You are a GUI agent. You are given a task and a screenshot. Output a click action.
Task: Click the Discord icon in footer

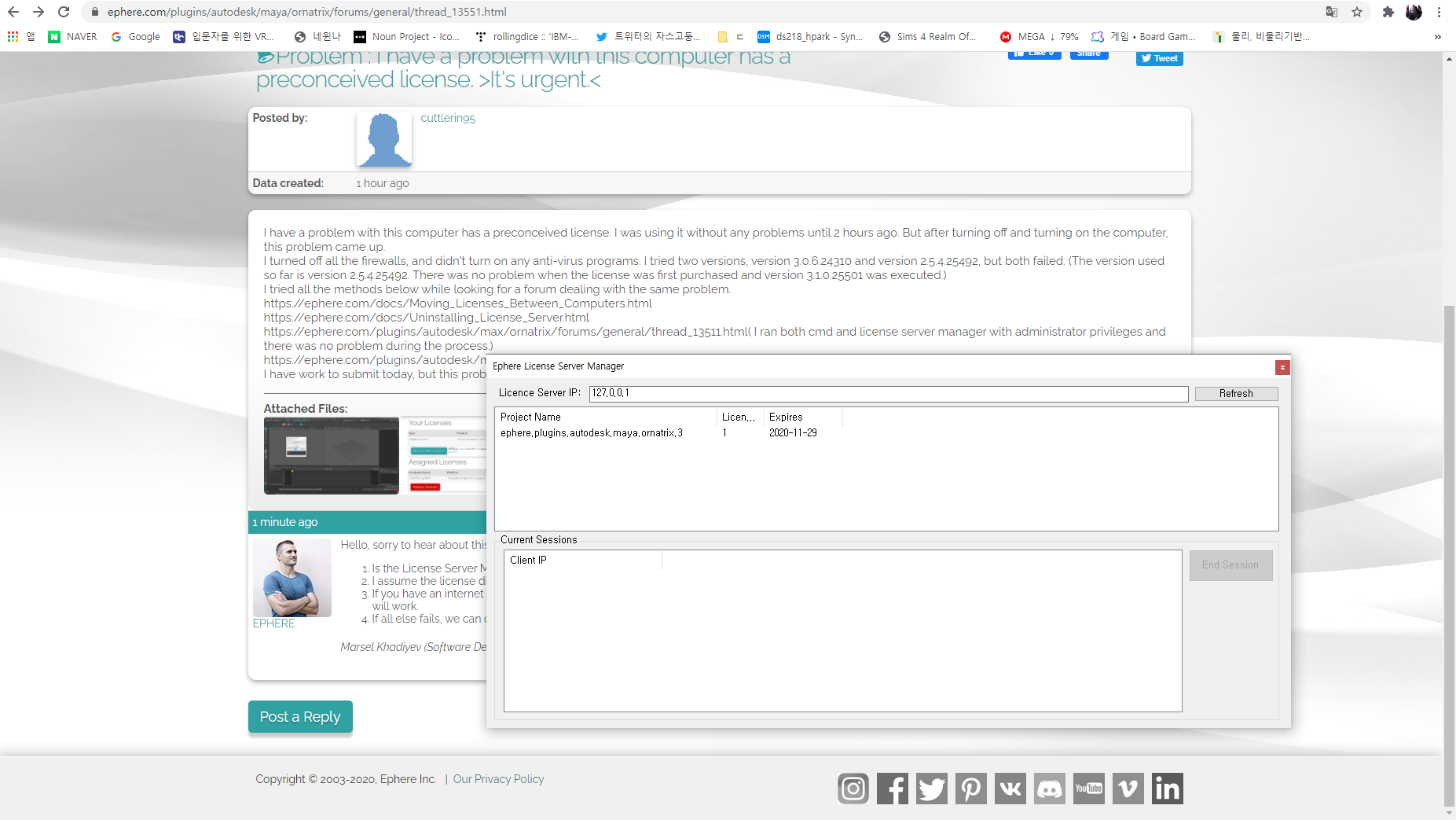pos(1049,789)
